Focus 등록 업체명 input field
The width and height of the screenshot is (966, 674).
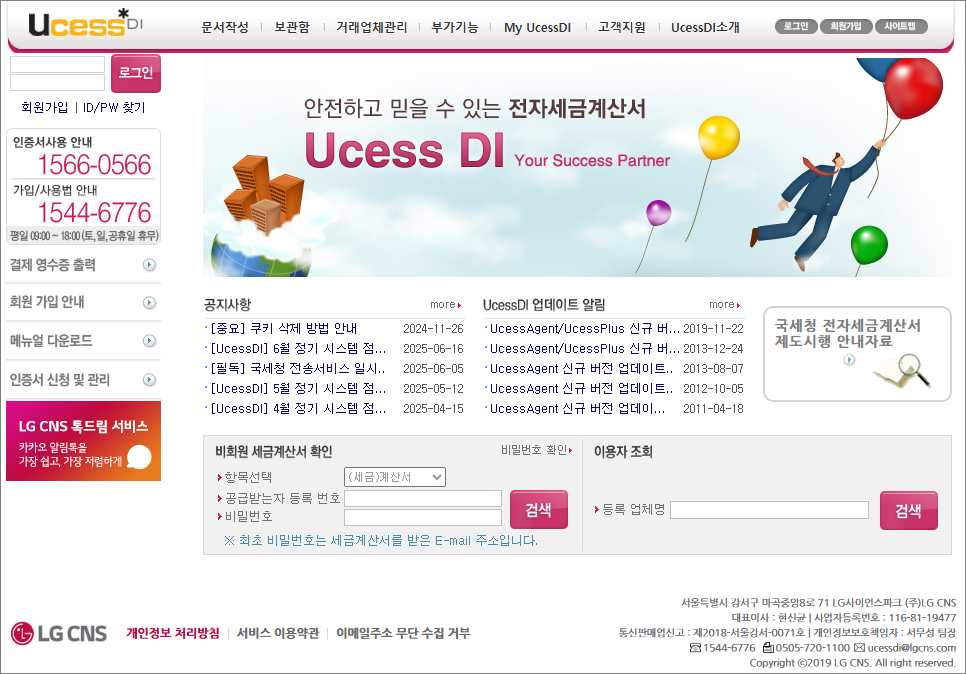(769, 510)
